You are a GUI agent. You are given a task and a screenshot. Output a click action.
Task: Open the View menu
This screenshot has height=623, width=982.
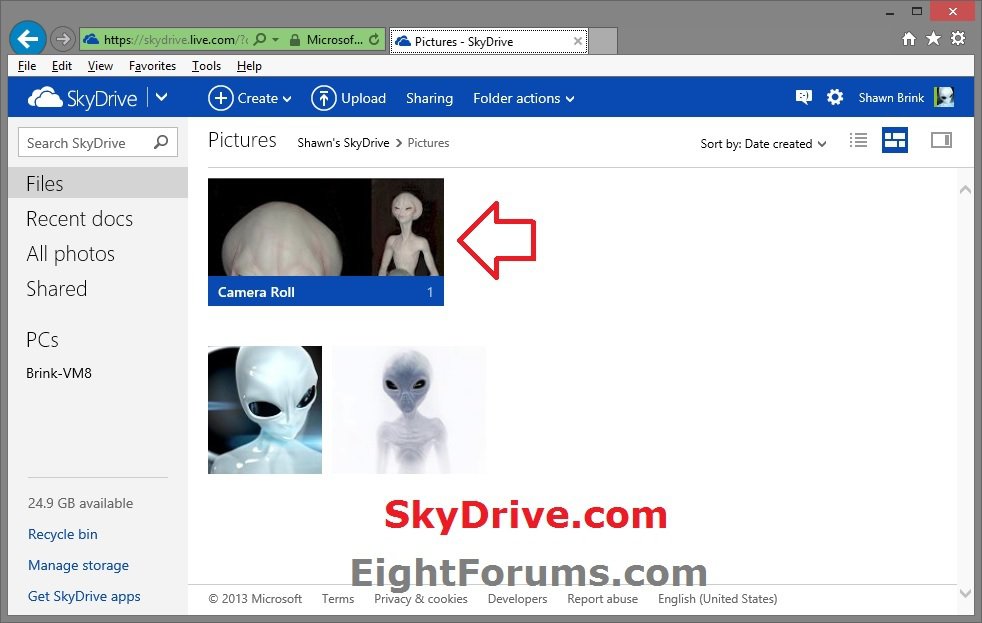(100, 66)
